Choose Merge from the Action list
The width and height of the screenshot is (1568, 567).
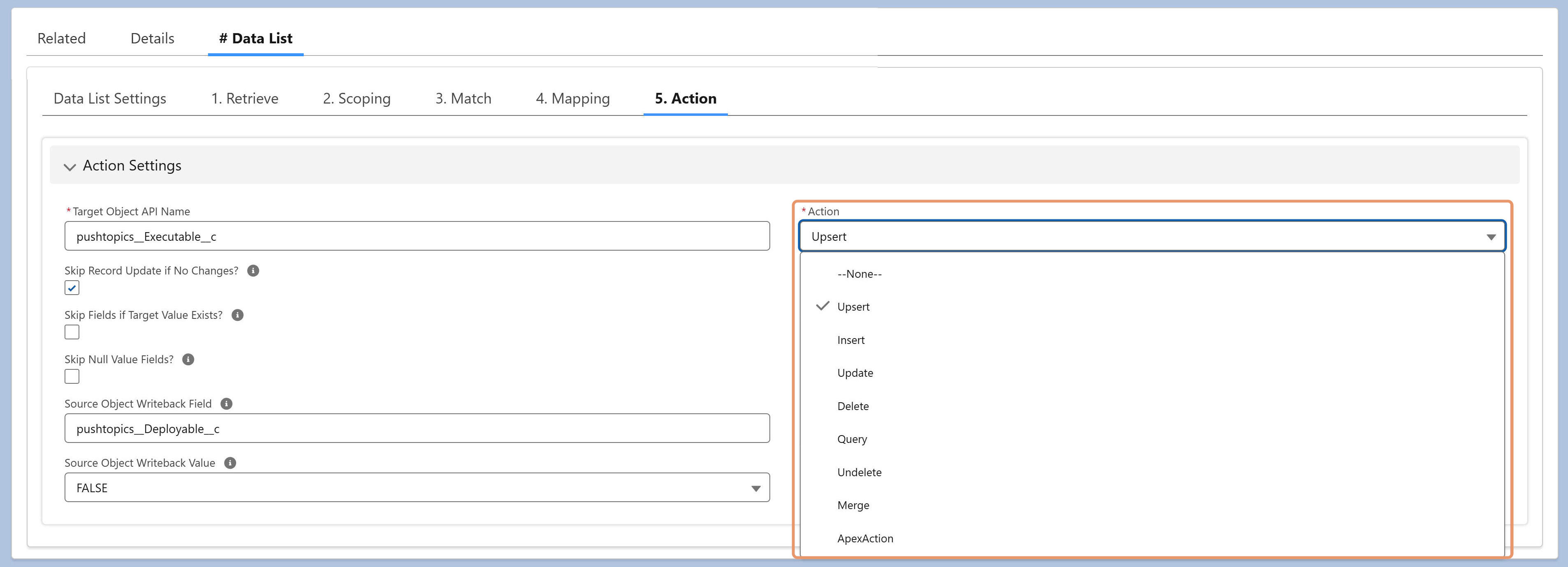click(1152, 505)
